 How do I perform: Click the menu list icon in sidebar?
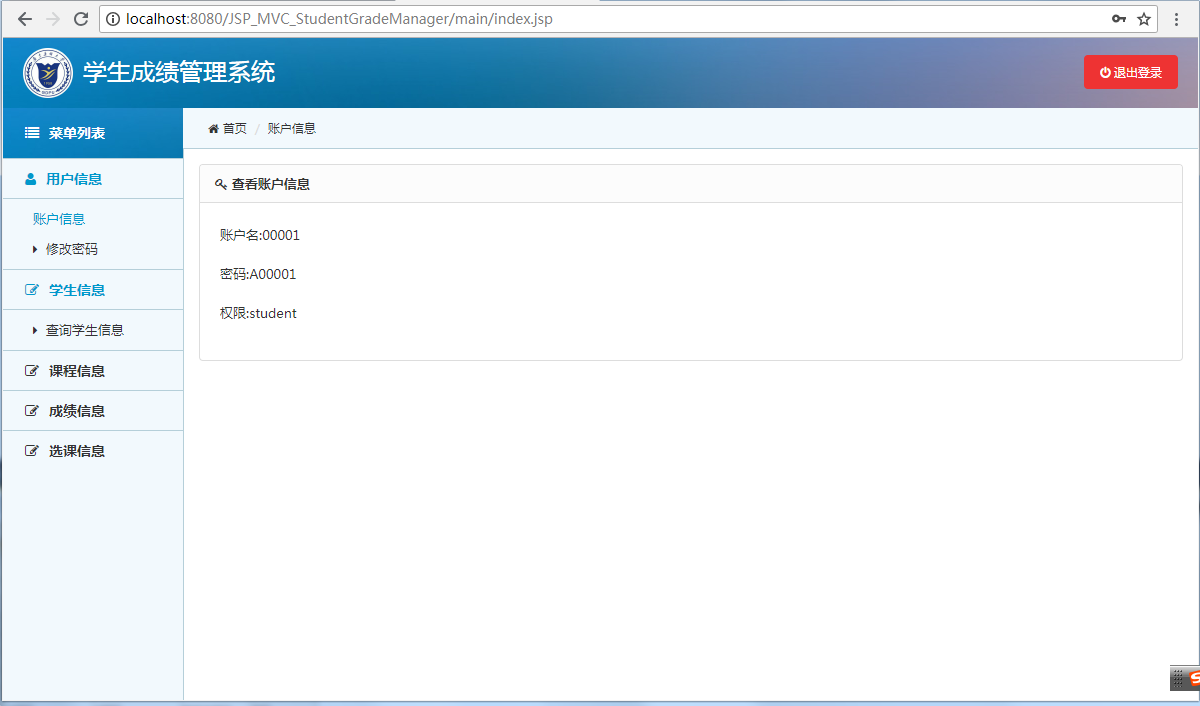tap(32, 133)
